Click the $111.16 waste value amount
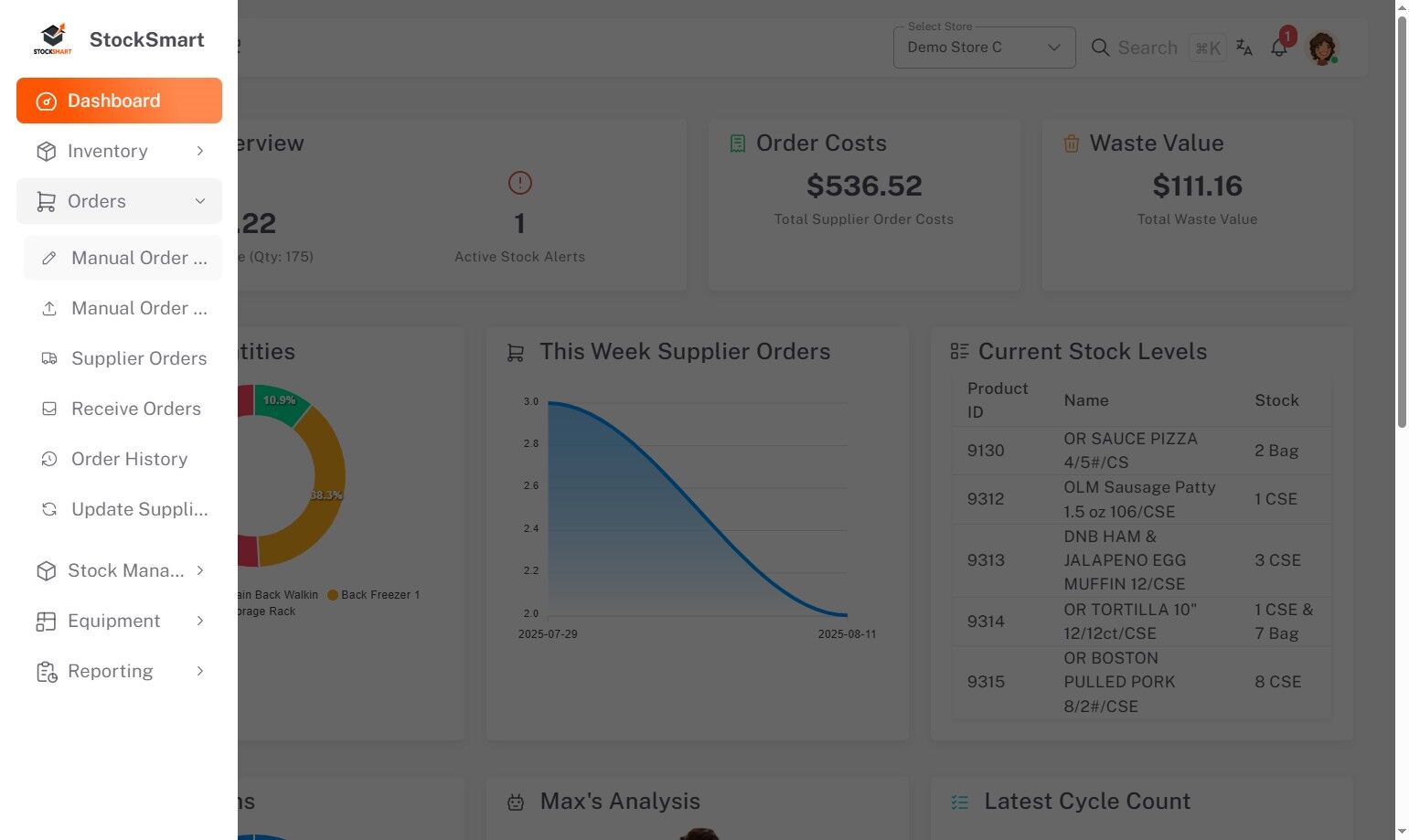This screenshot has width=1409, height=840. [1198, 186]
